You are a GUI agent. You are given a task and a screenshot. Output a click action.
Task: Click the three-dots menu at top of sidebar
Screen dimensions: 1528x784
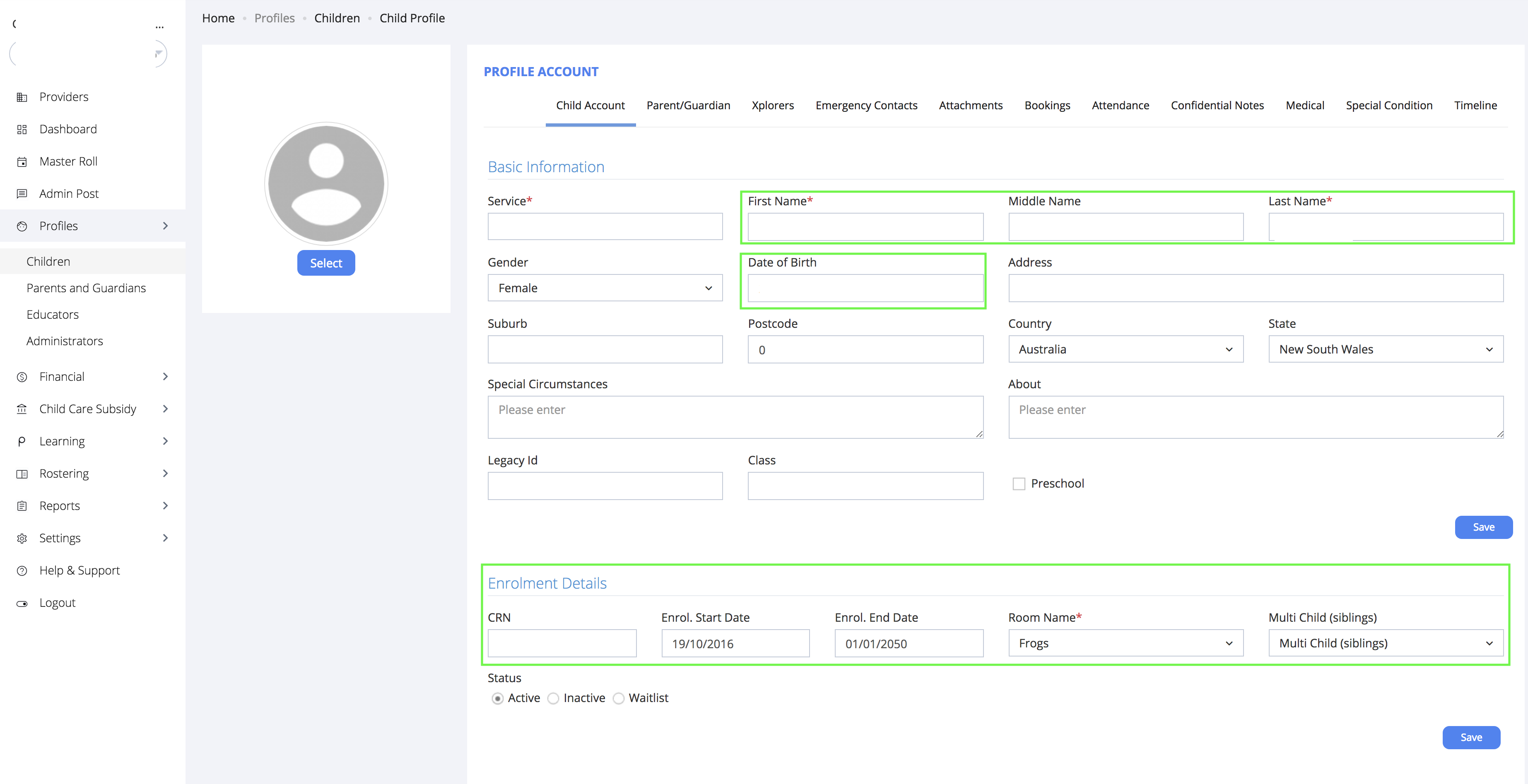point(159,26)
